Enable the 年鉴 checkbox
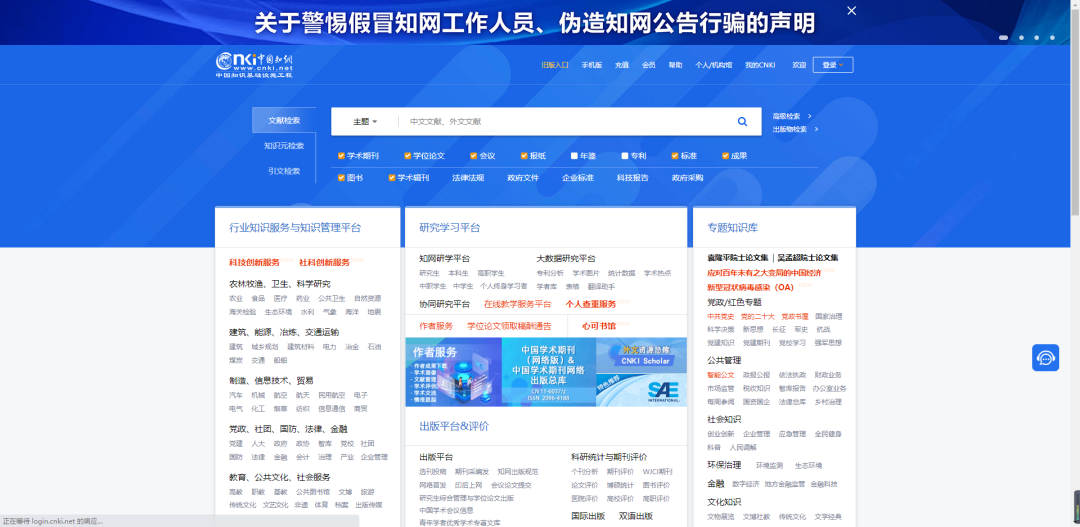This screenshot has height=527, width=1080. [574, 156]
